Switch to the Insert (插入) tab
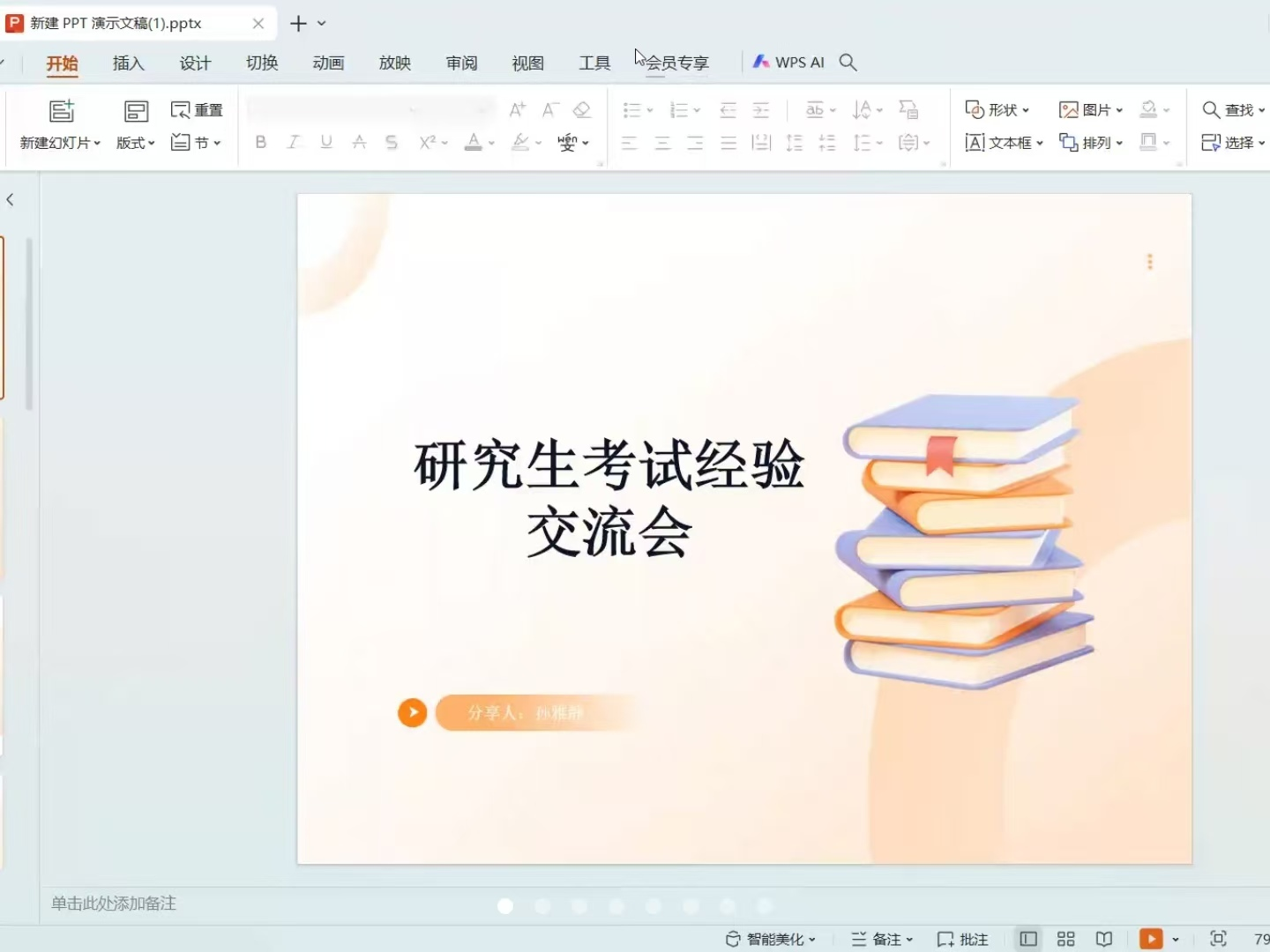Image resolution: width=1270 pixels, height=952 pixels. click(x=128, y=63)
